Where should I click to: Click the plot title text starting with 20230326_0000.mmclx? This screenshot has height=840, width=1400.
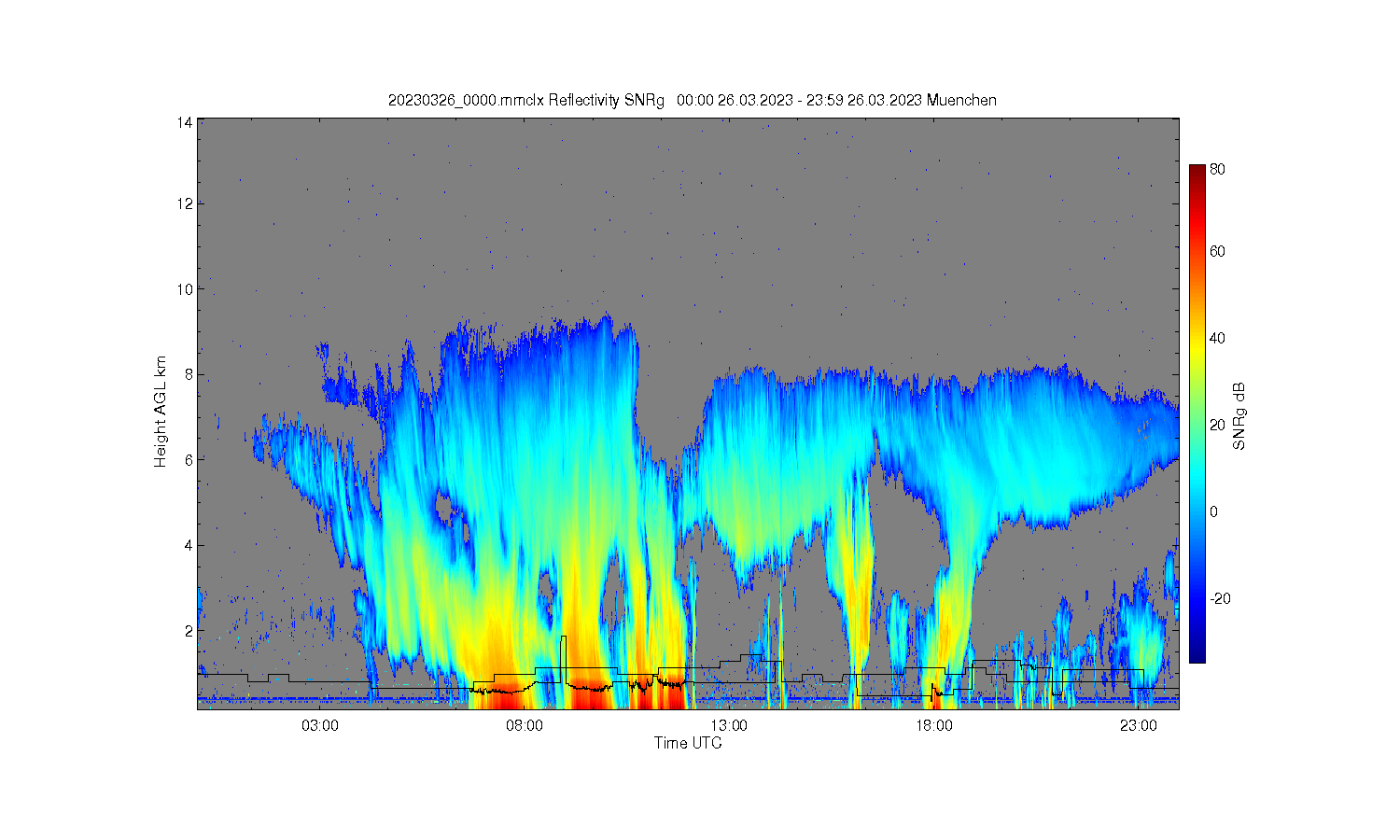click(693, 100)
